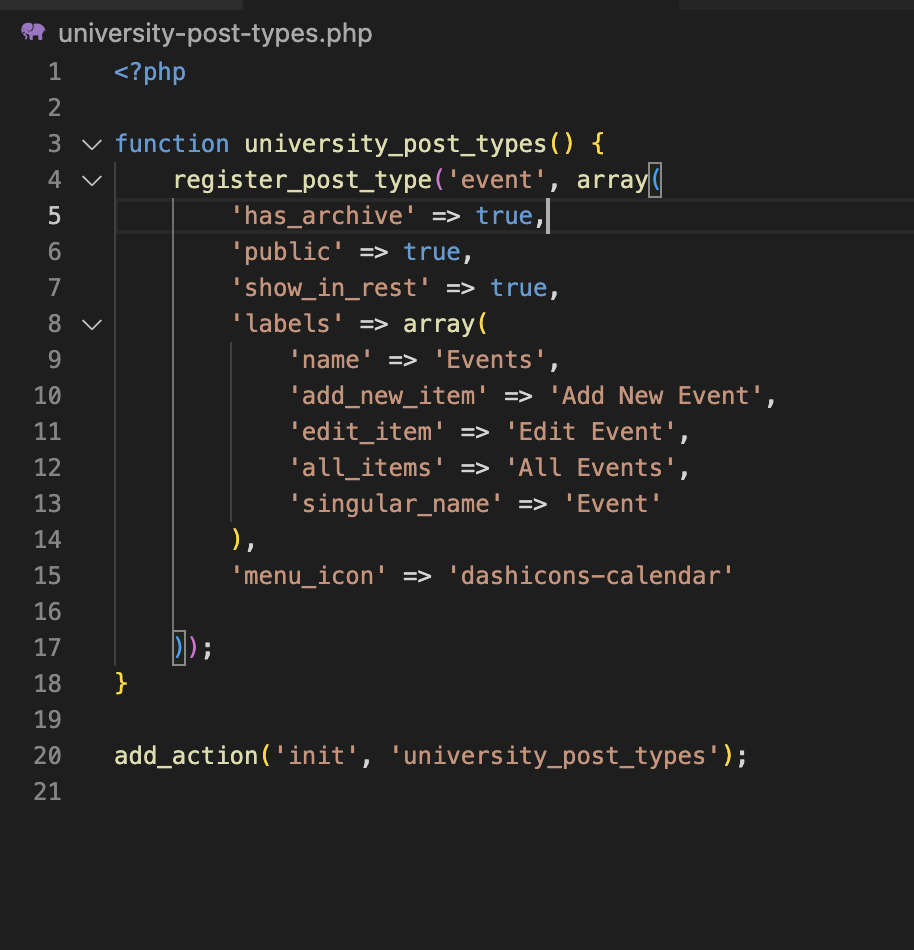
Task: Click the 'function' keyword on line 3
Action: point(172,144)
